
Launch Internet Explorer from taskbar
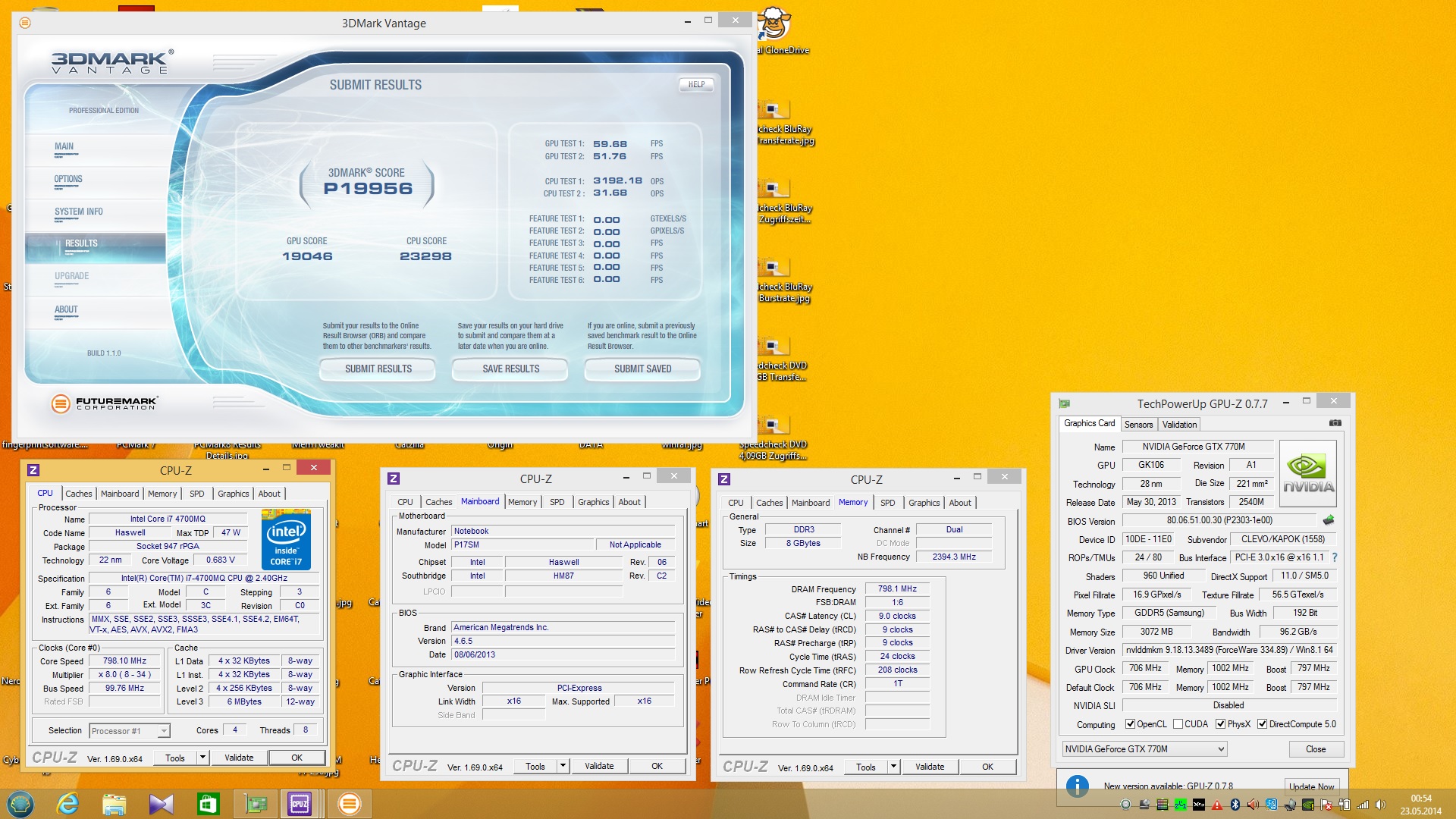(67, 804)
